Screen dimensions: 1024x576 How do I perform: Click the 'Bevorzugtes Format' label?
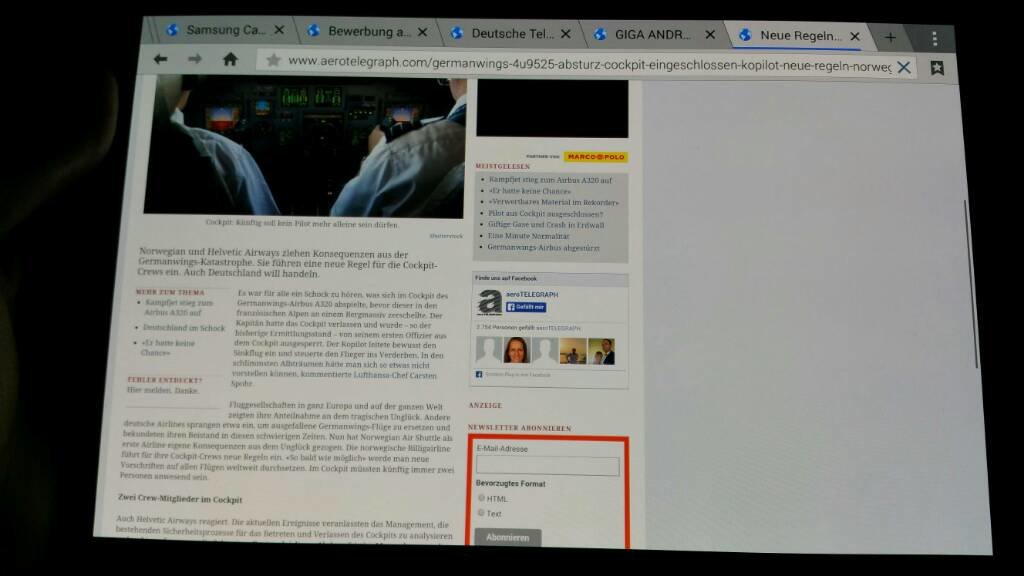pos(510,483)
